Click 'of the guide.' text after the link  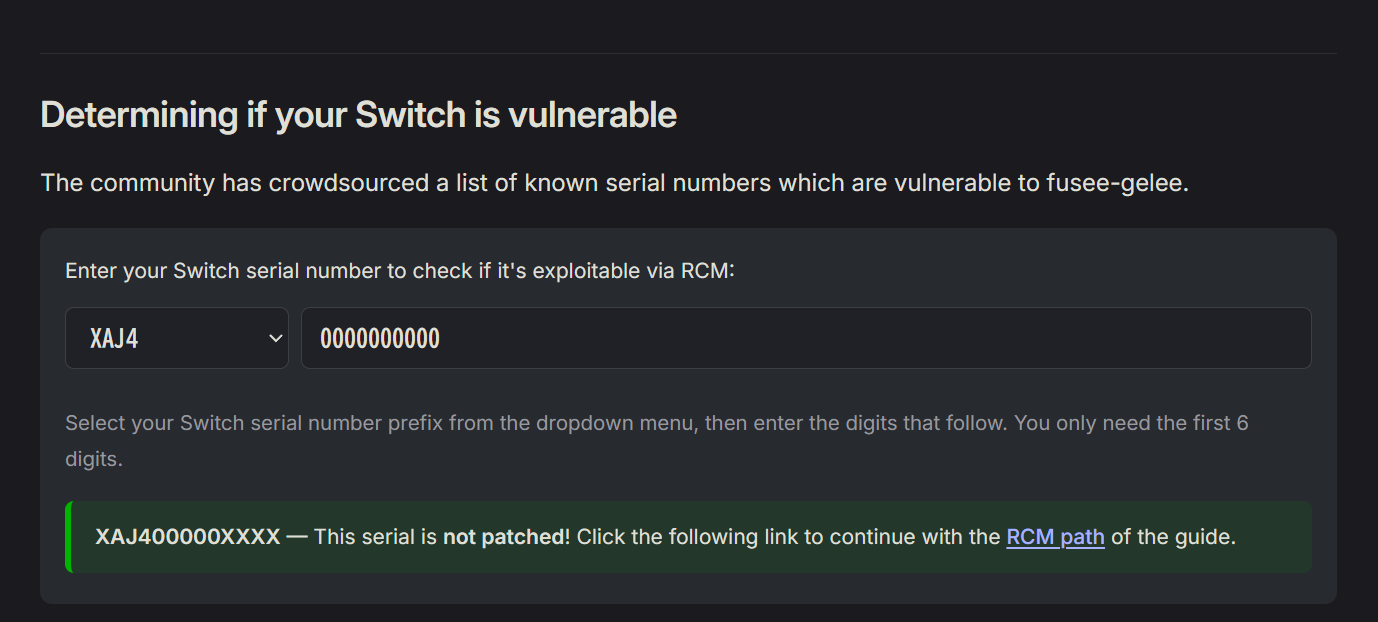pyautogui.click(x=1173, y=537)
